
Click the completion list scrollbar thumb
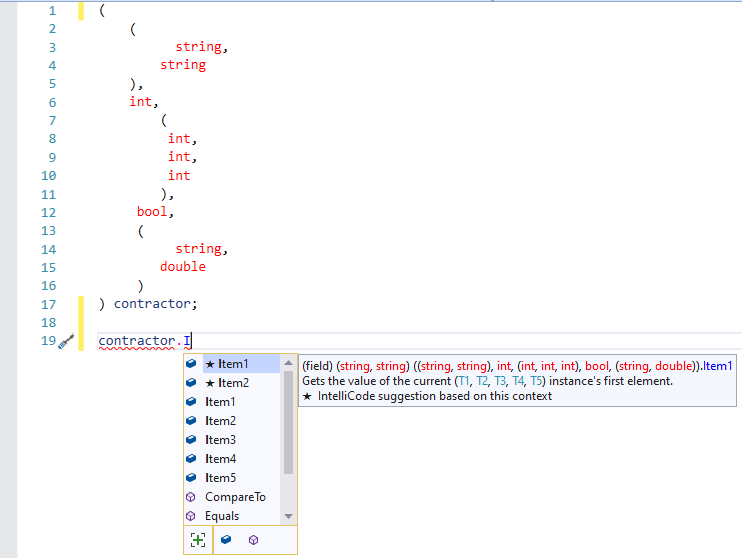point(288,422)
